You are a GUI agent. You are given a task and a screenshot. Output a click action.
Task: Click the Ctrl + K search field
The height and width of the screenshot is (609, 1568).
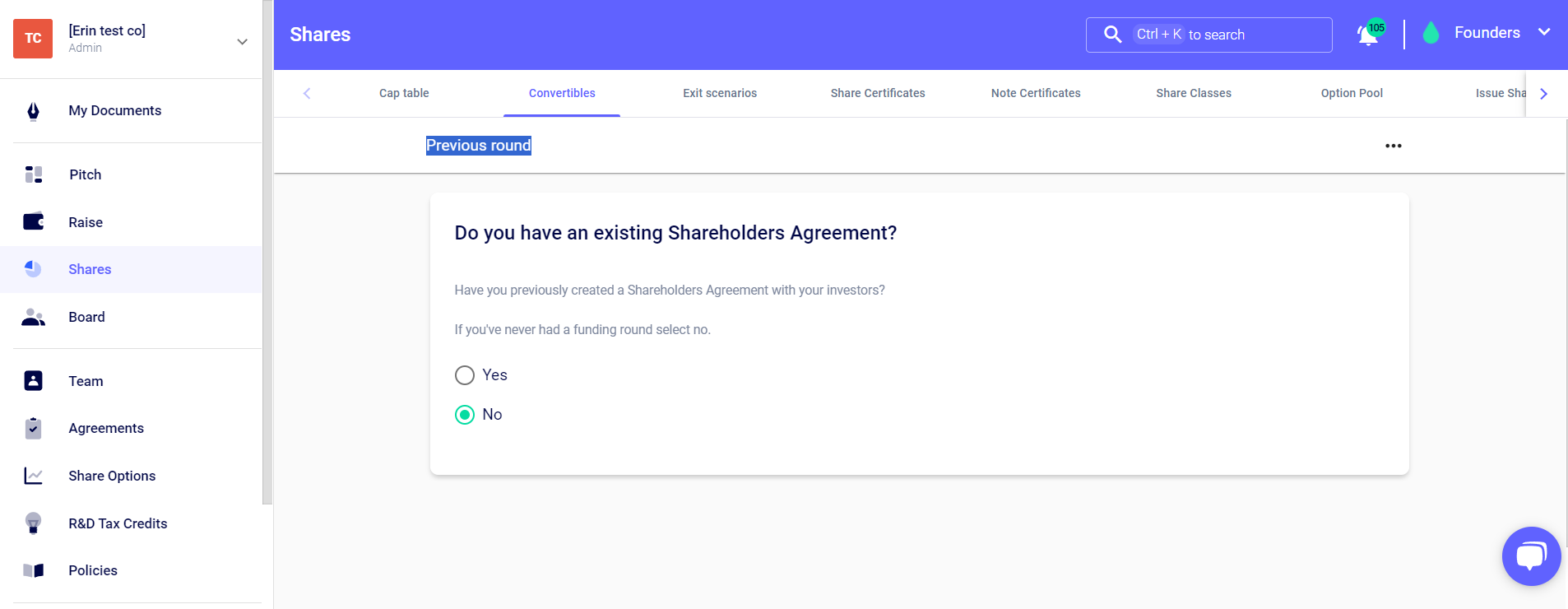[1208, 35]
